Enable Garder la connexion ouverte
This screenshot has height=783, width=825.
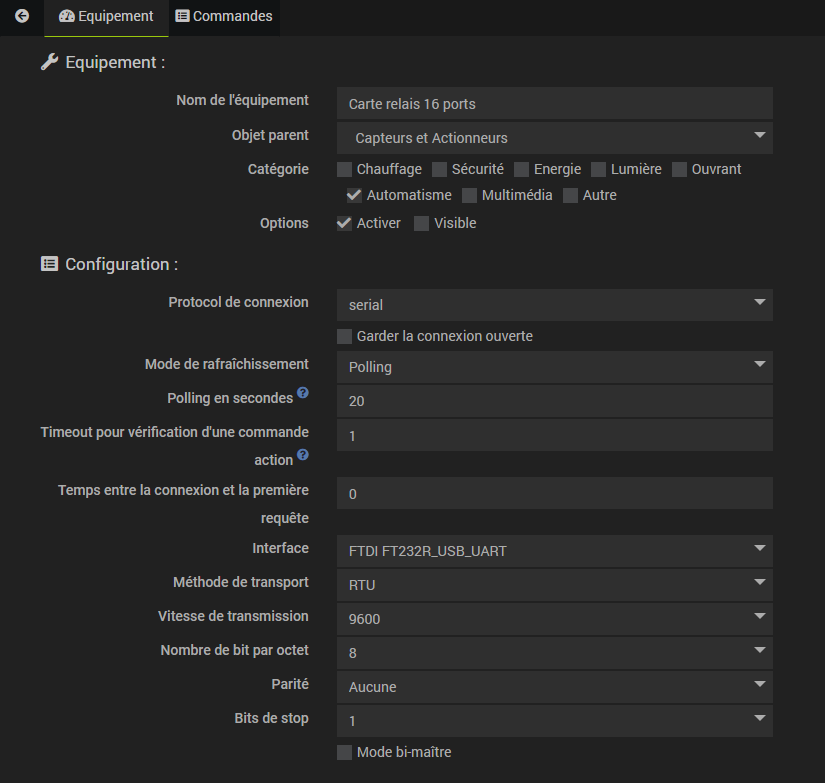345,336
